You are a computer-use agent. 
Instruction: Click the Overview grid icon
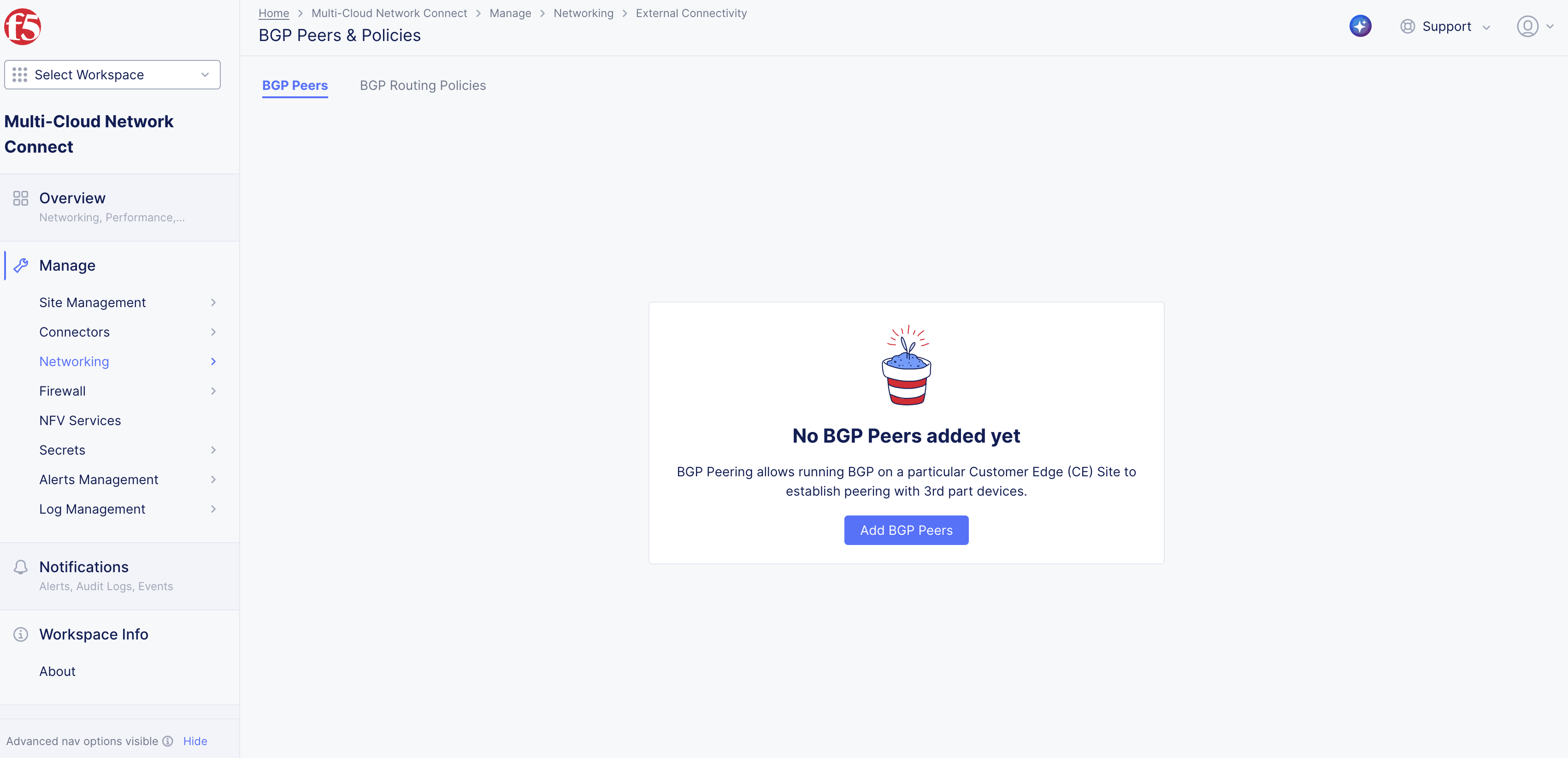tap(21, 198)
